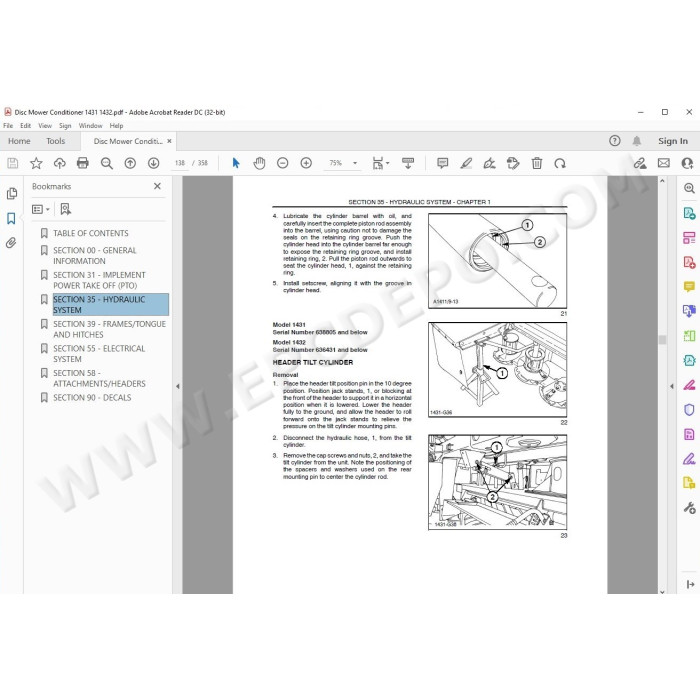Screen dimensions: 700x700
Task: Collapse the left navigation pane arrow
Action: click(178, 387)
